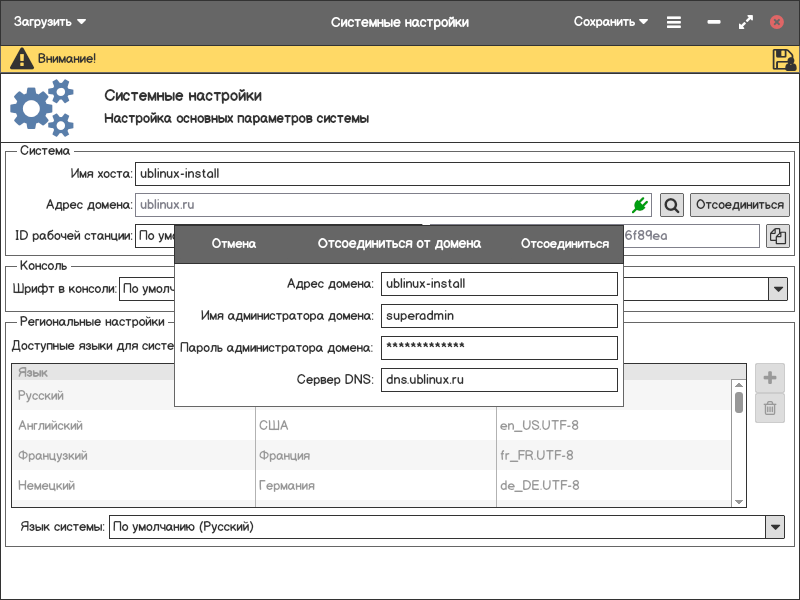
Task: Confirm with dialog's Отсоединиться button
Action: pos(564,244)
